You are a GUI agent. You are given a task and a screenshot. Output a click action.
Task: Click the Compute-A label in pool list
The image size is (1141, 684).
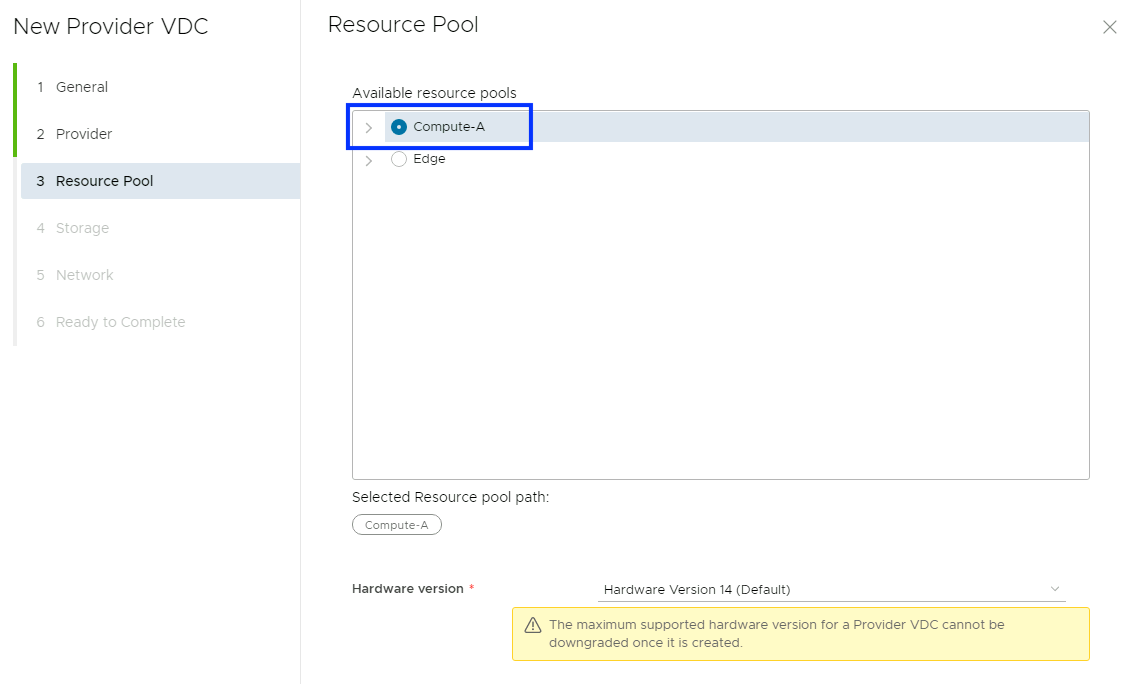pos(449,127)
